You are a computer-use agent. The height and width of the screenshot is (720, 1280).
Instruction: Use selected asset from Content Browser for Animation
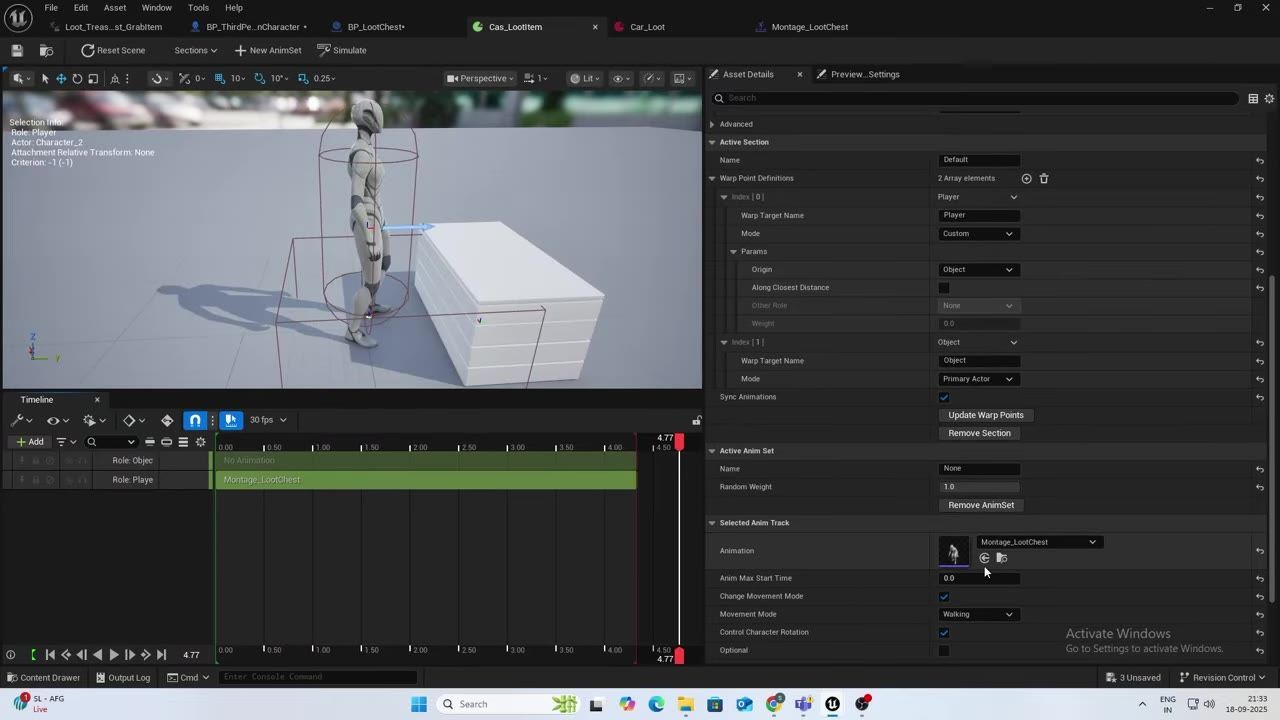pos(985,558)
